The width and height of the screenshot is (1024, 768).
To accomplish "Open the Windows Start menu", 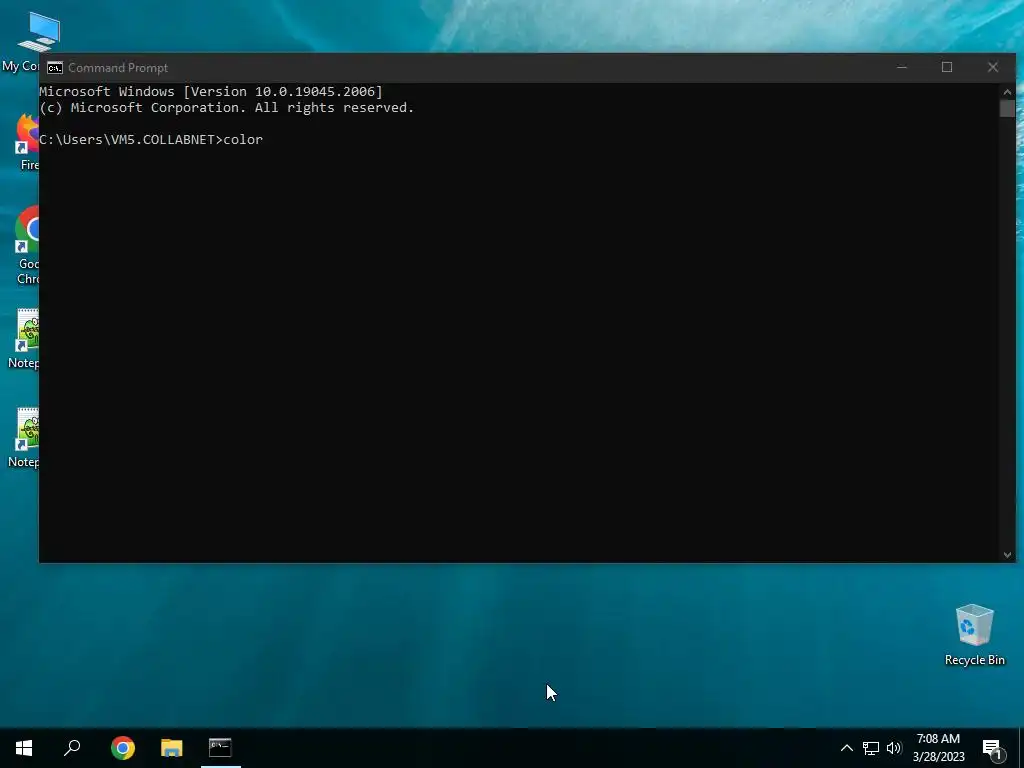I will click(x=24, y=748).
